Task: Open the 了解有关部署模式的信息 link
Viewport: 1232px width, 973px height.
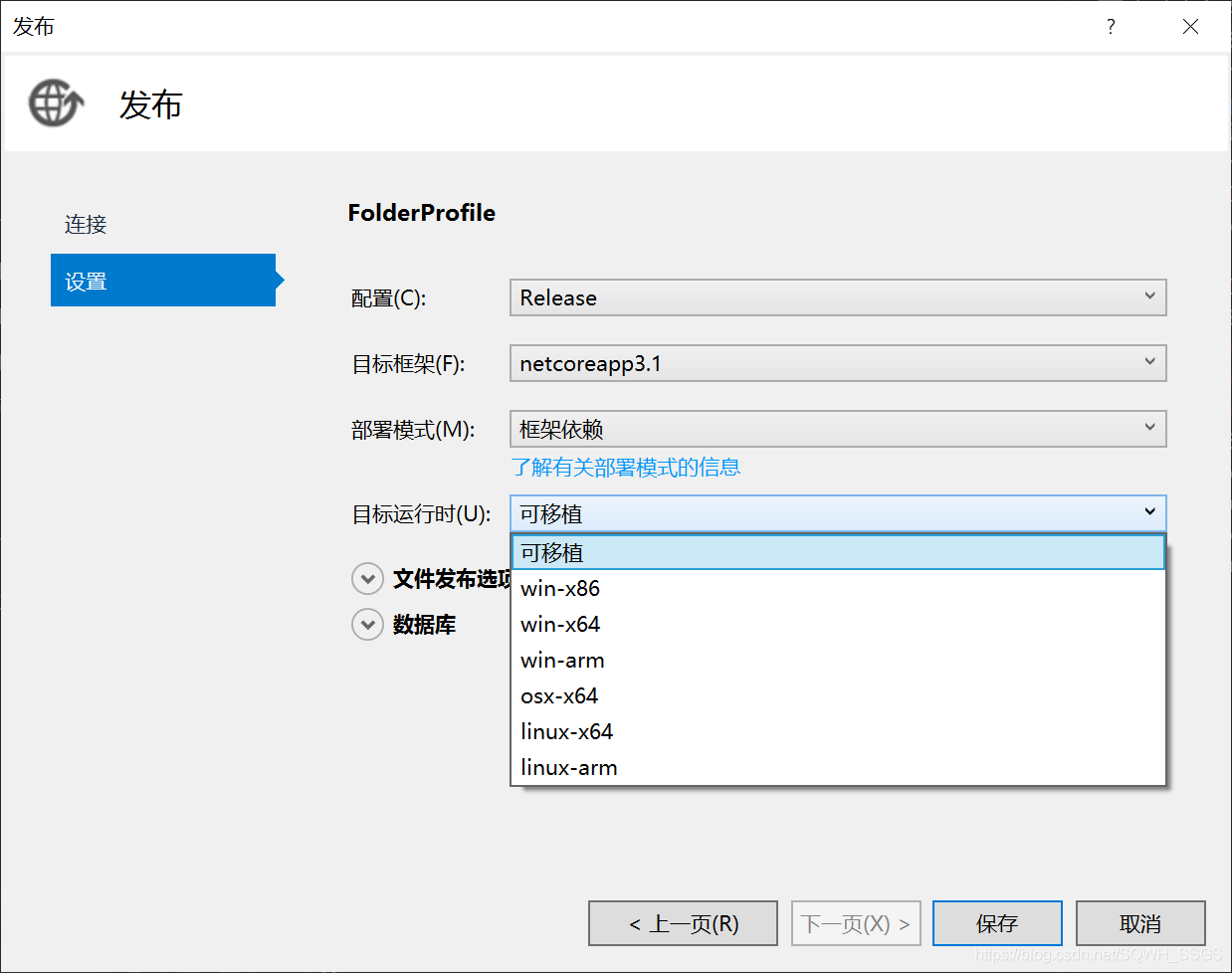Action: pos(626,468)
